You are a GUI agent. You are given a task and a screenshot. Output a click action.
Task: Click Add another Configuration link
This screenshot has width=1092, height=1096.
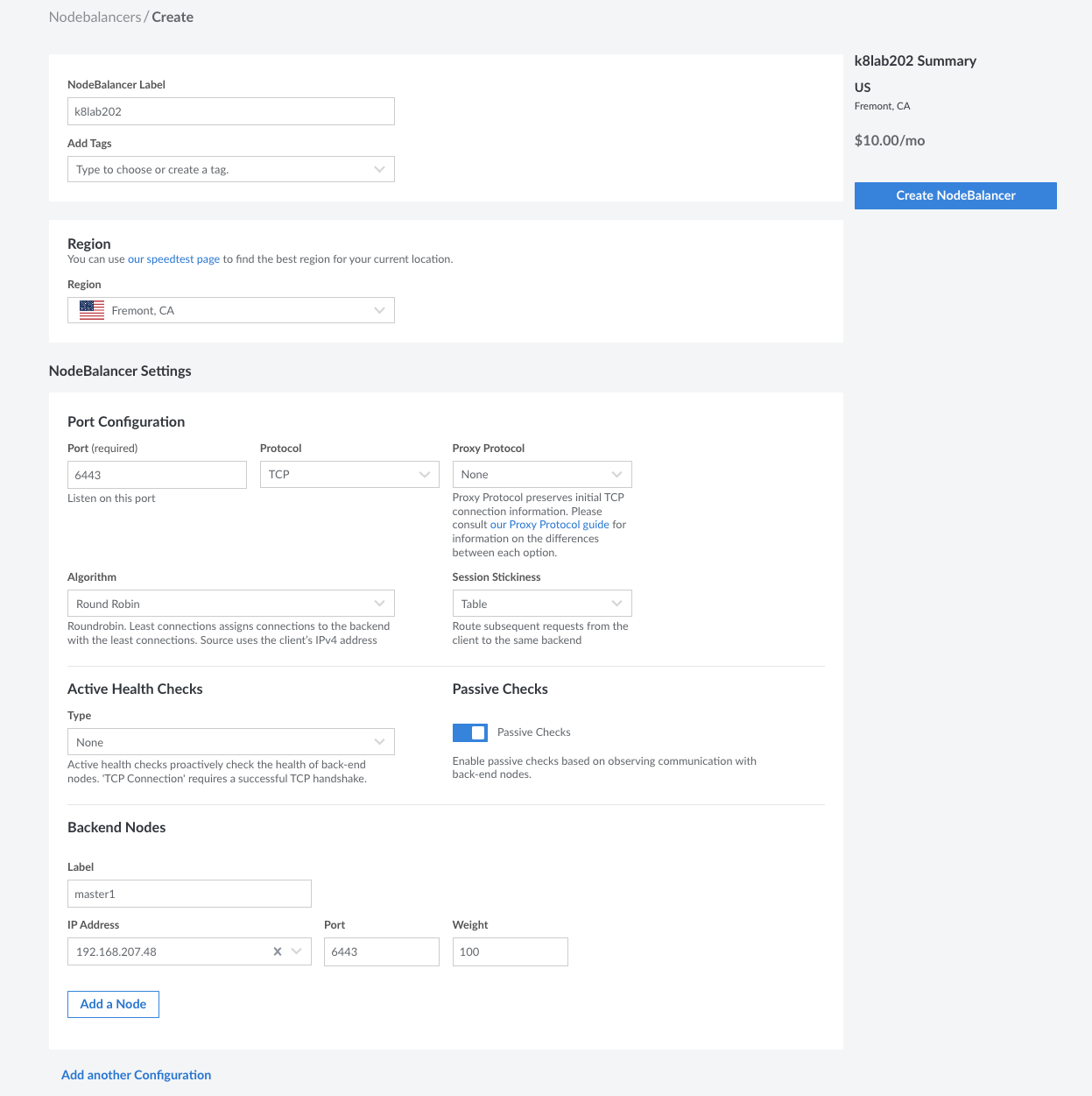136,1075
